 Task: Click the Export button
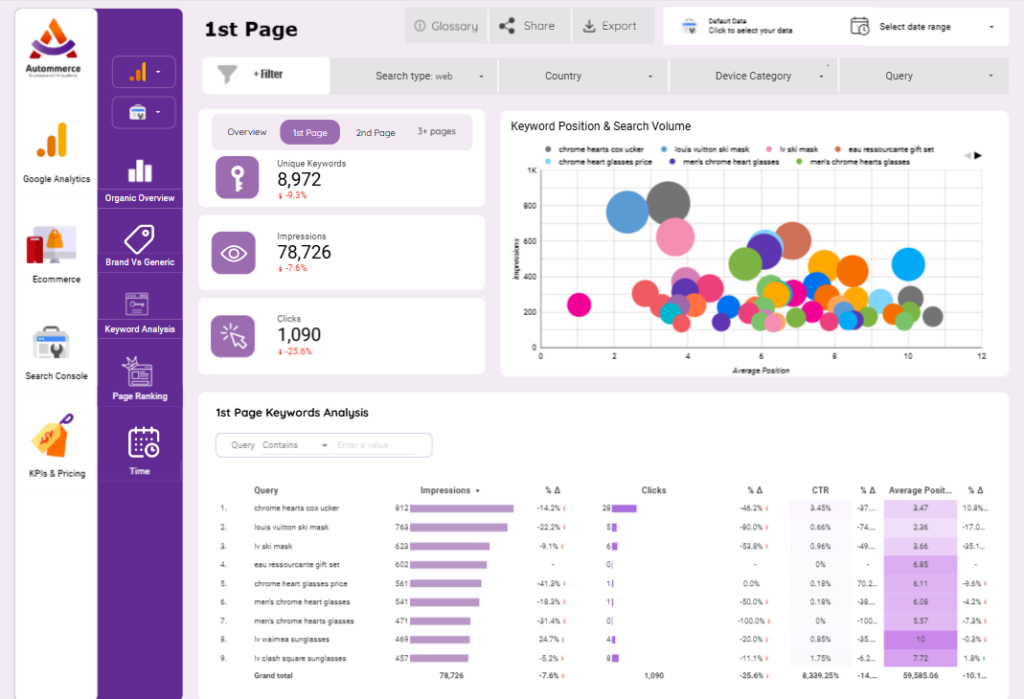[613, 26]
